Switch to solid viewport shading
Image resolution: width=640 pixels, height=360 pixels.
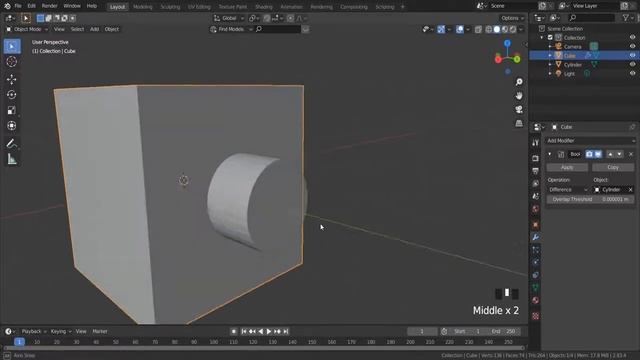click(x=497, y=29)
